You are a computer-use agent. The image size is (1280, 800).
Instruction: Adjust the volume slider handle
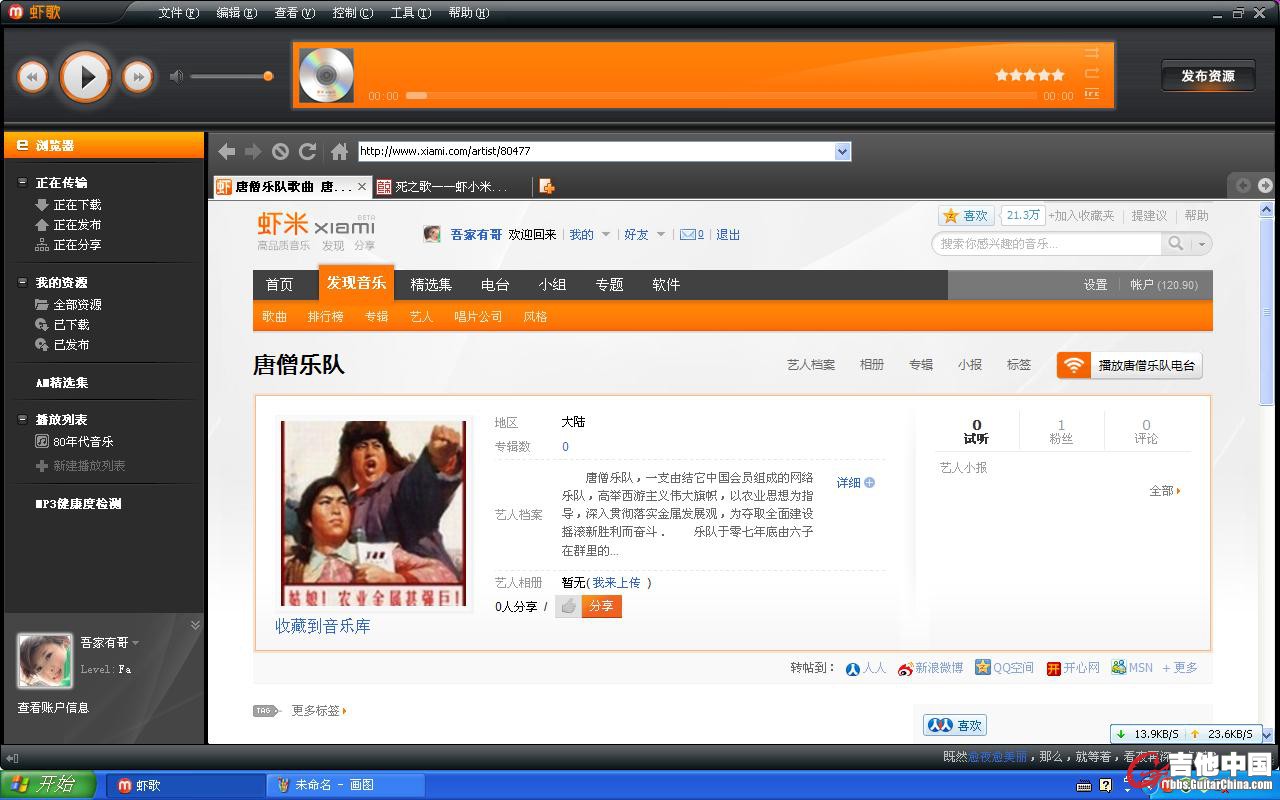point(268,76)
